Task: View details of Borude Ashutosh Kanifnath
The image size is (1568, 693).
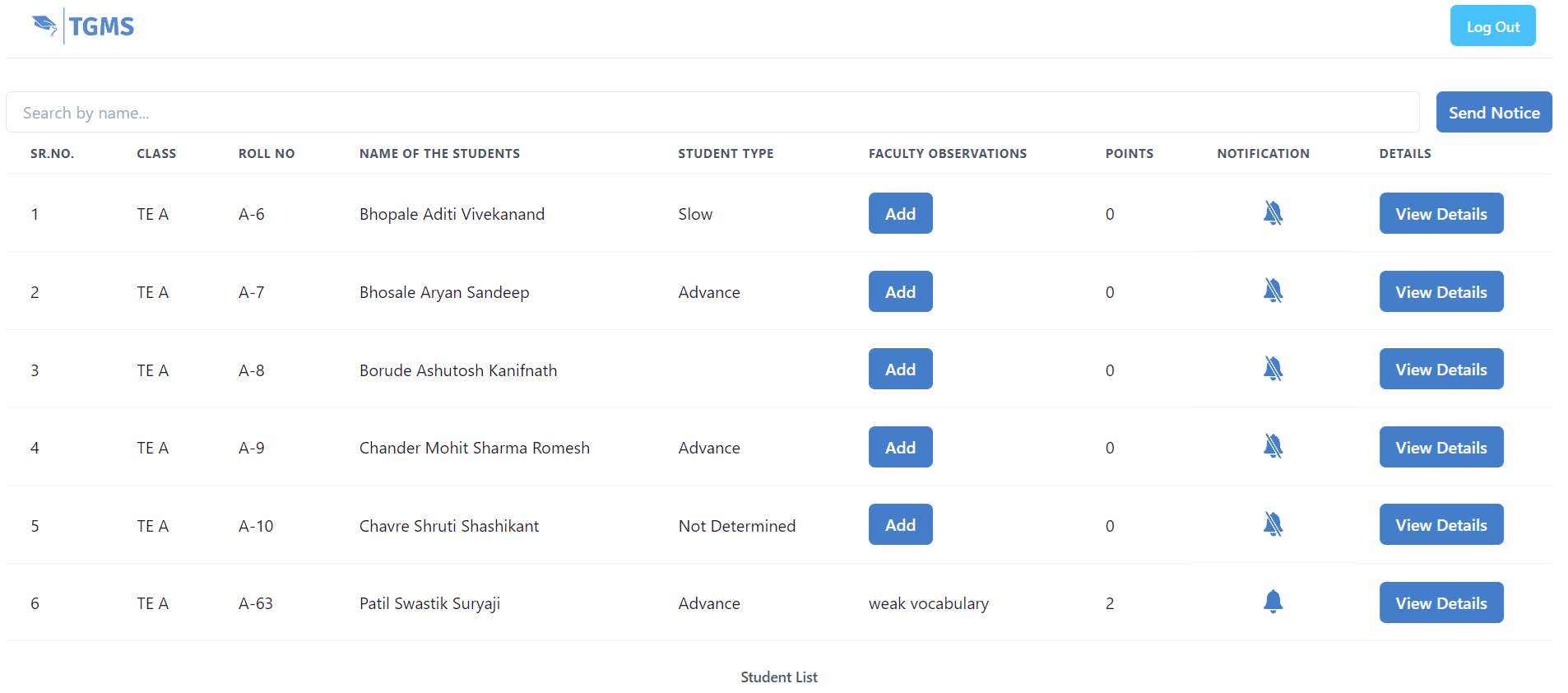Action: pos(1441,369)
